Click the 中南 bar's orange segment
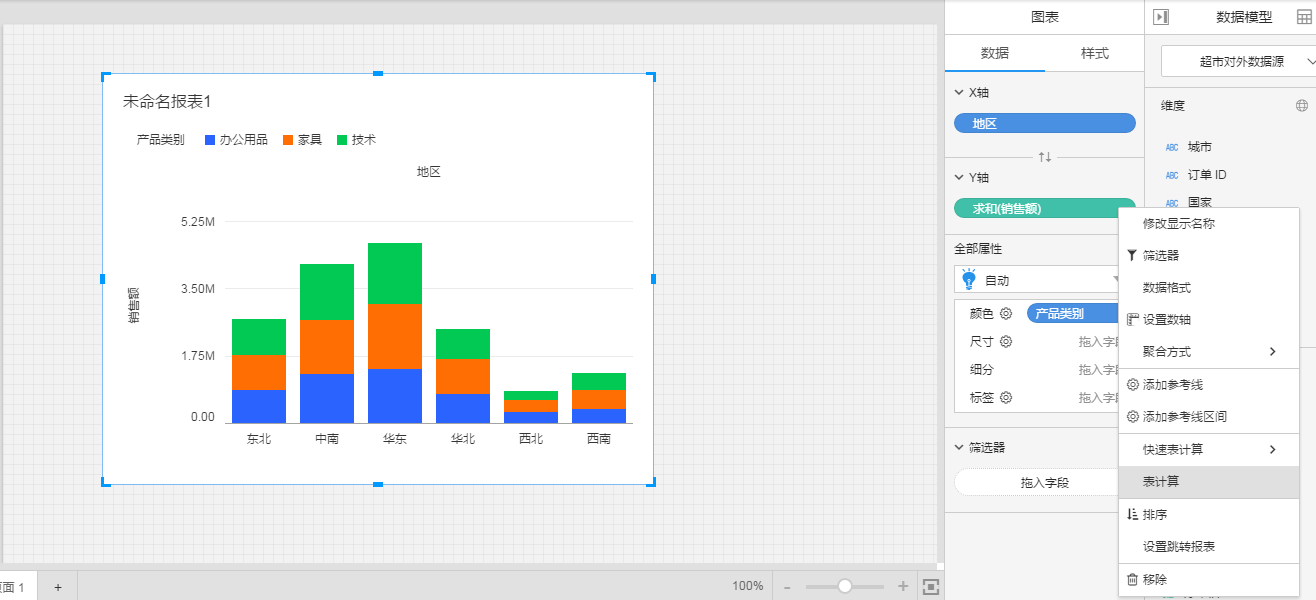The height and width of the screenshot is (600, 1316). 327,347
